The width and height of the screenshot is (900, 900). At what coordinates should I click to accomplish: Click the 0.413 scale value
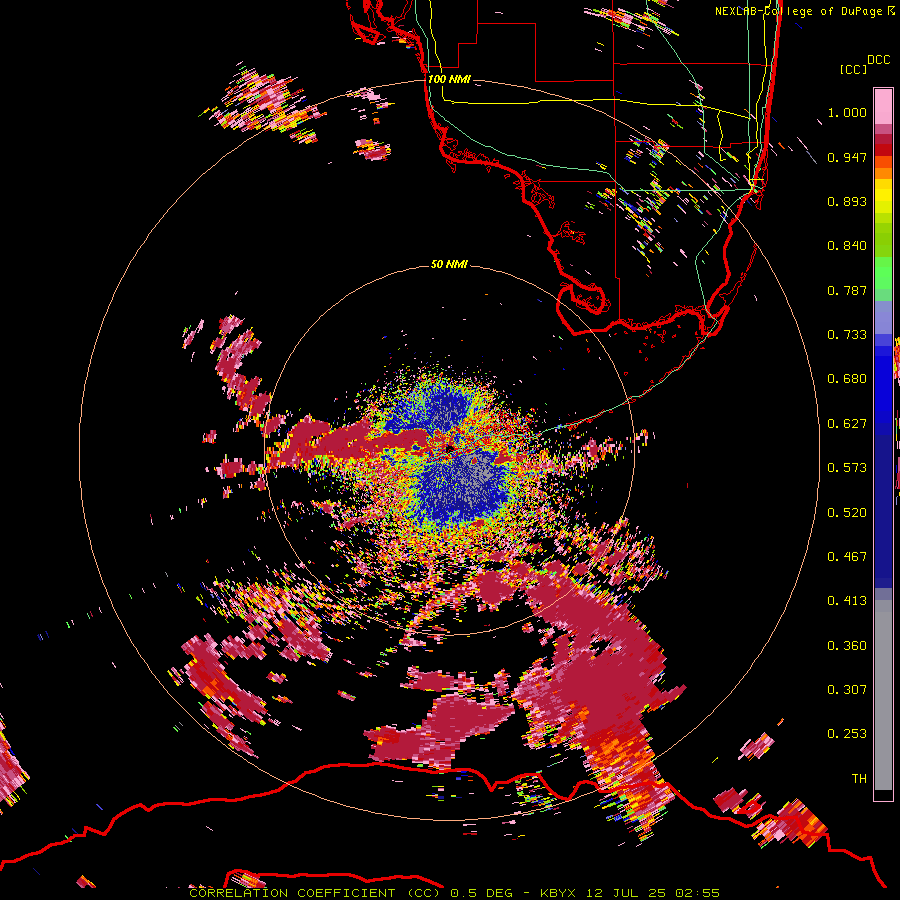pos(847,601)
